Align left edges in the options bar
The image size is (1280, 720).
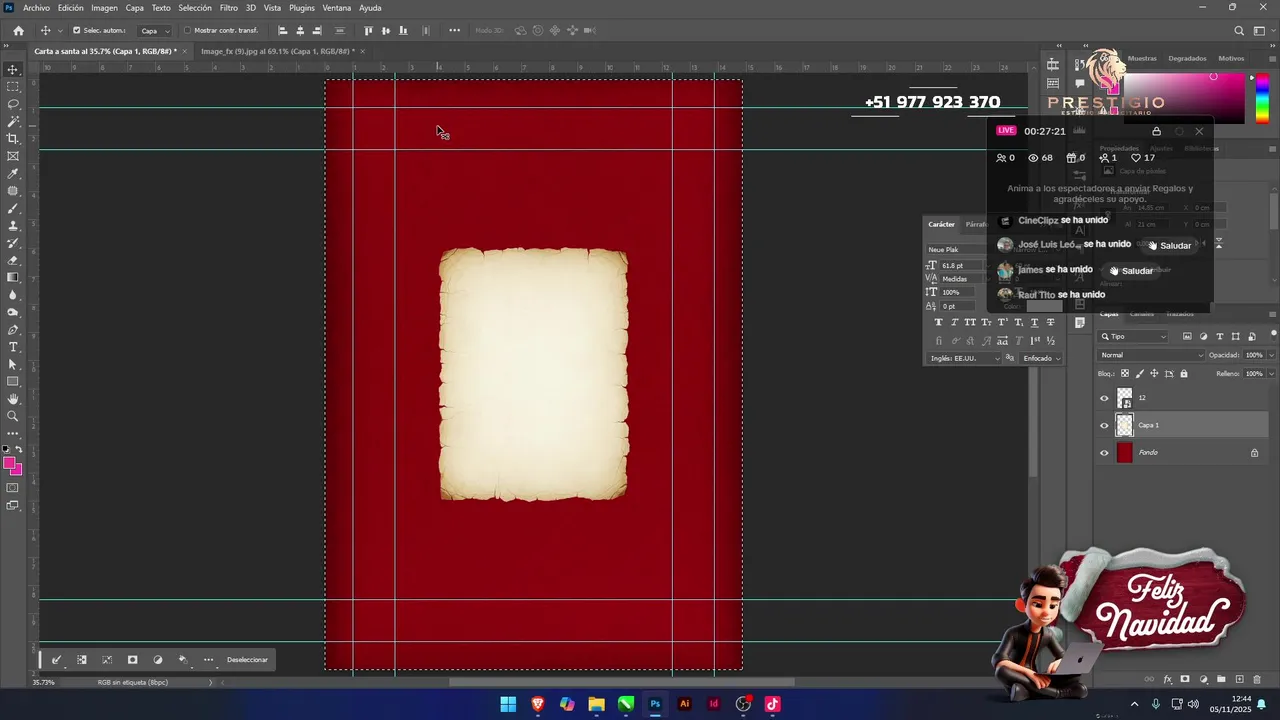[282, 30]
